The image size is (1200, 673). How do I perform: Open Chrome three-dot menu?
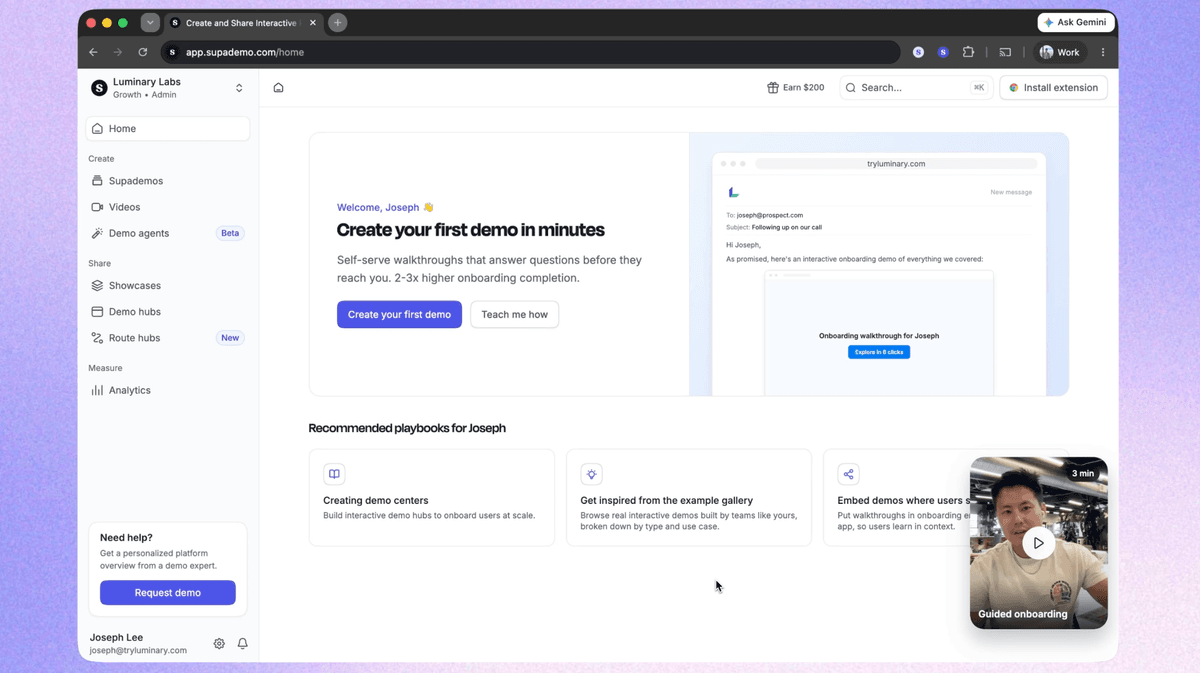pos(1103,52)
